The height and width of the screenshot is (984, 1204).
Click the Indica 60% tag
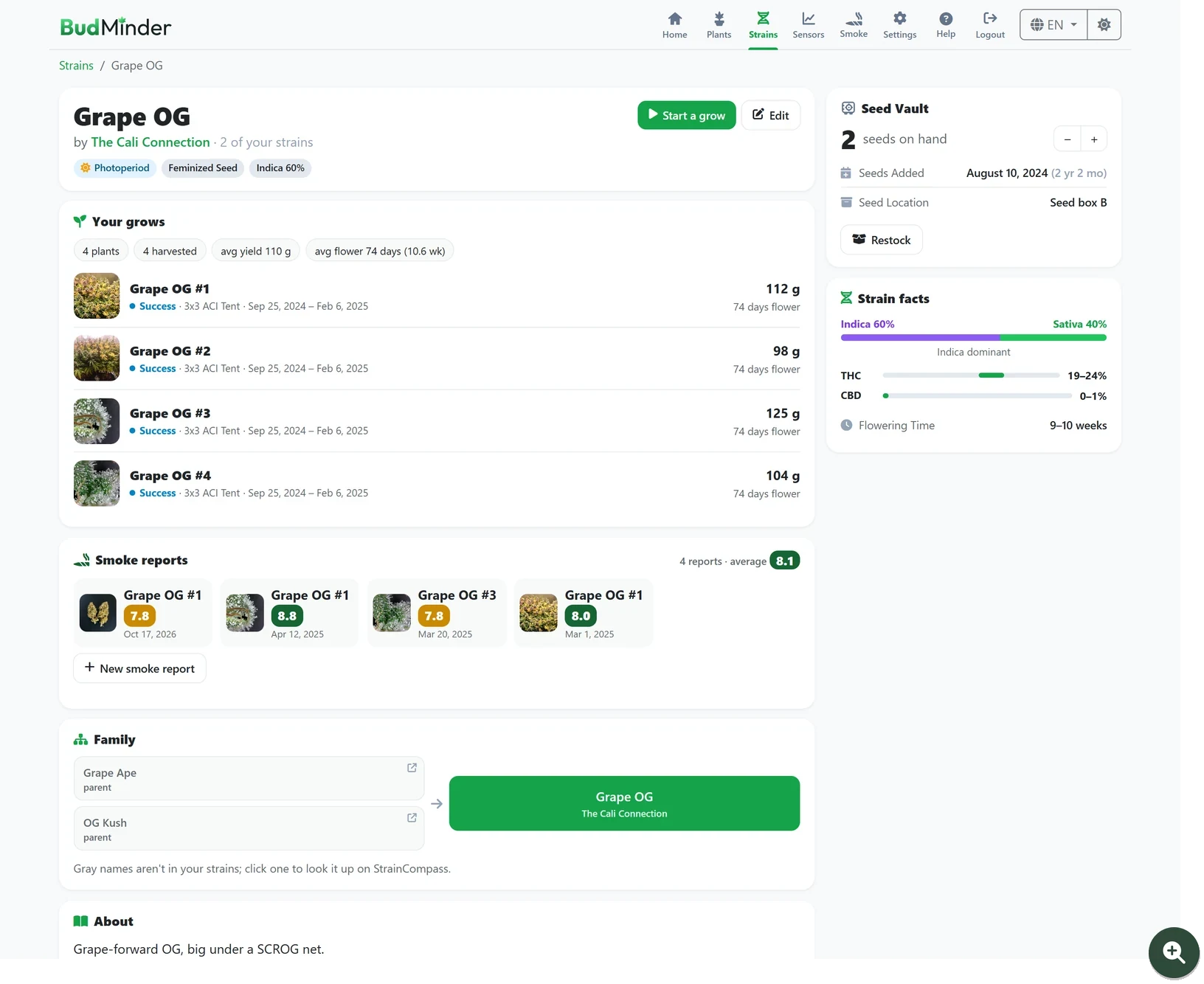(x=280, y=168)
